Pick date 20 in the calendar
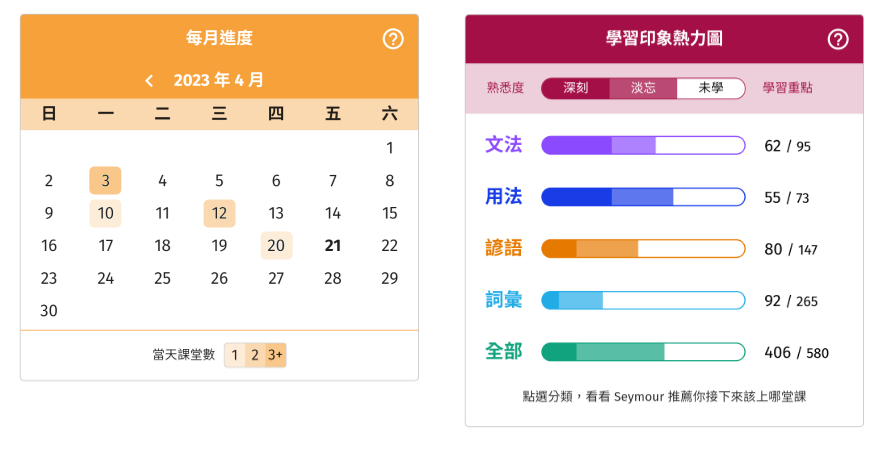The height and width of the screenshot is (450, 880). click(x=276, y=246)
